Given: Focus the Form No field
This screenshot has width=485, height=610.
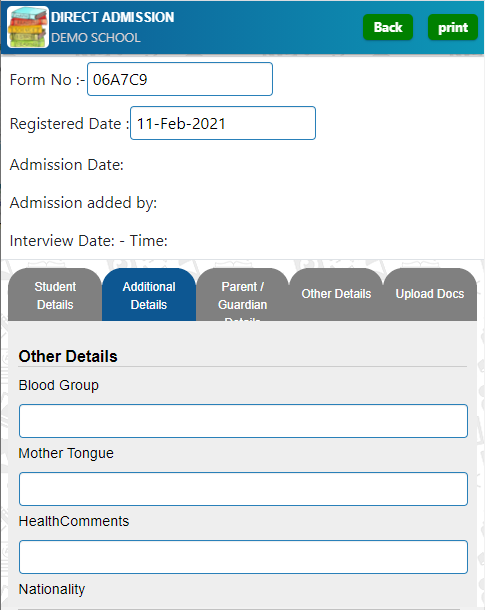Looking at the screenshot, I should [x=180, y=79].
